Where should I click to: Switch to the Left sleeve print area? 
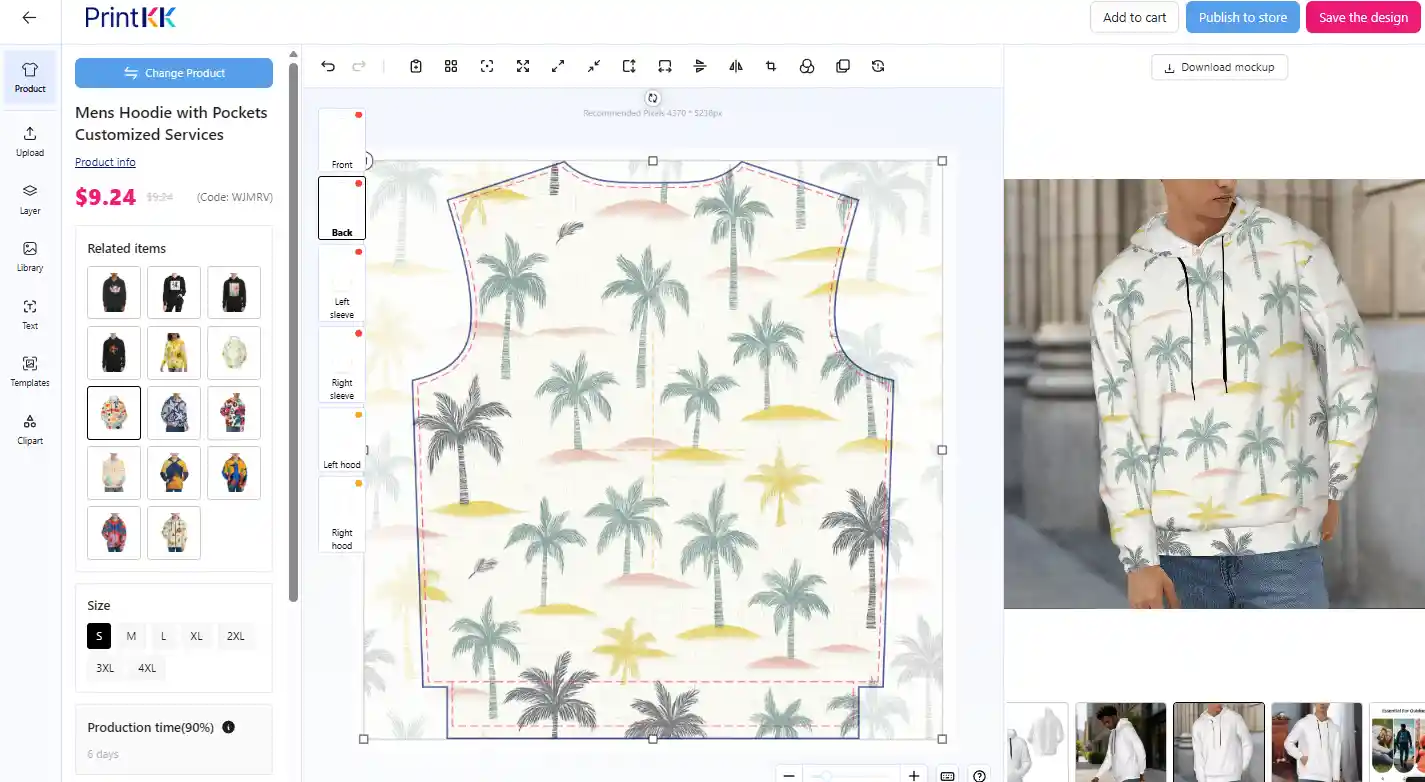tap(342, 283)
